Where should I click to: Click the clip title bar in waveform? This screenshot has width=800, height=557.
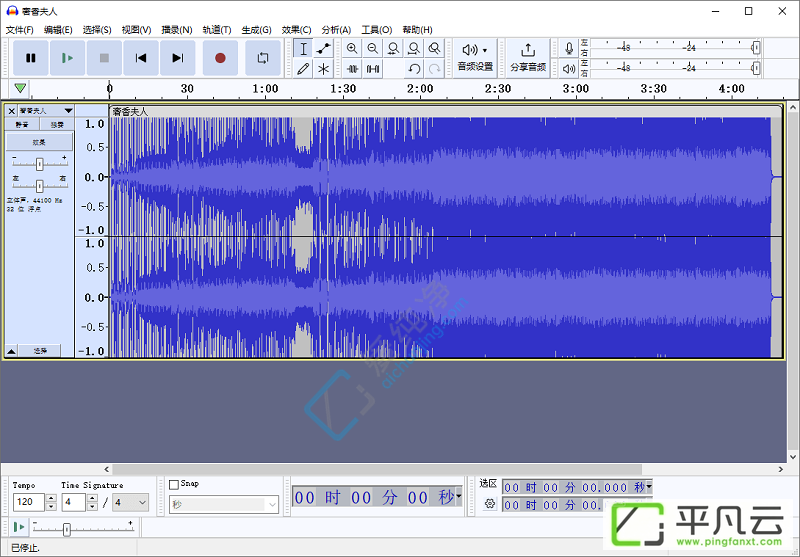444,111
